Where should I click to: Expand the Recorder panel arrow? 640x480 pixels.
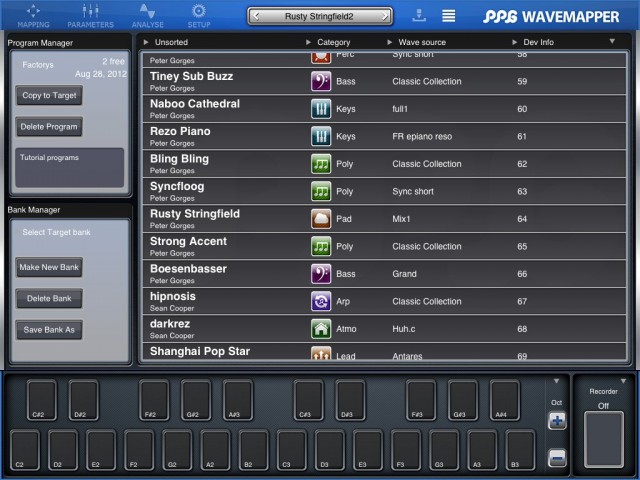[x=622, y=381]
